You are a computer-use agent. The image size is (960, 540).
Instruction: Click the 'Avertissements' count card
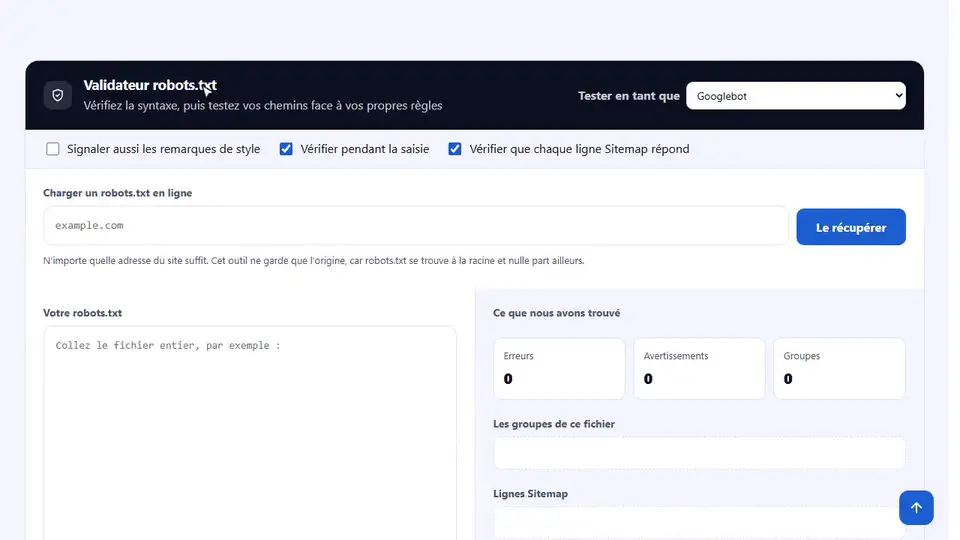click(699, 369)
